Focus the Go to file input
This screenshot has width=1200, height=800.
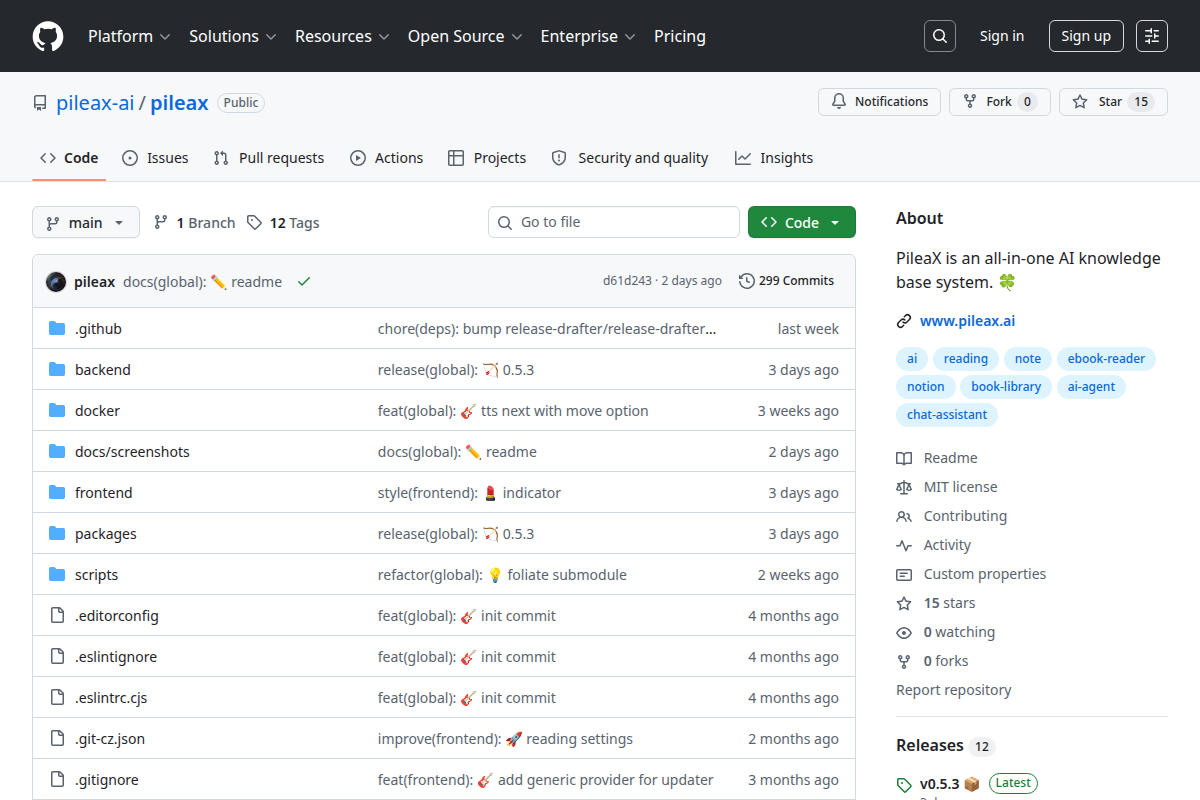pos(614,222)
